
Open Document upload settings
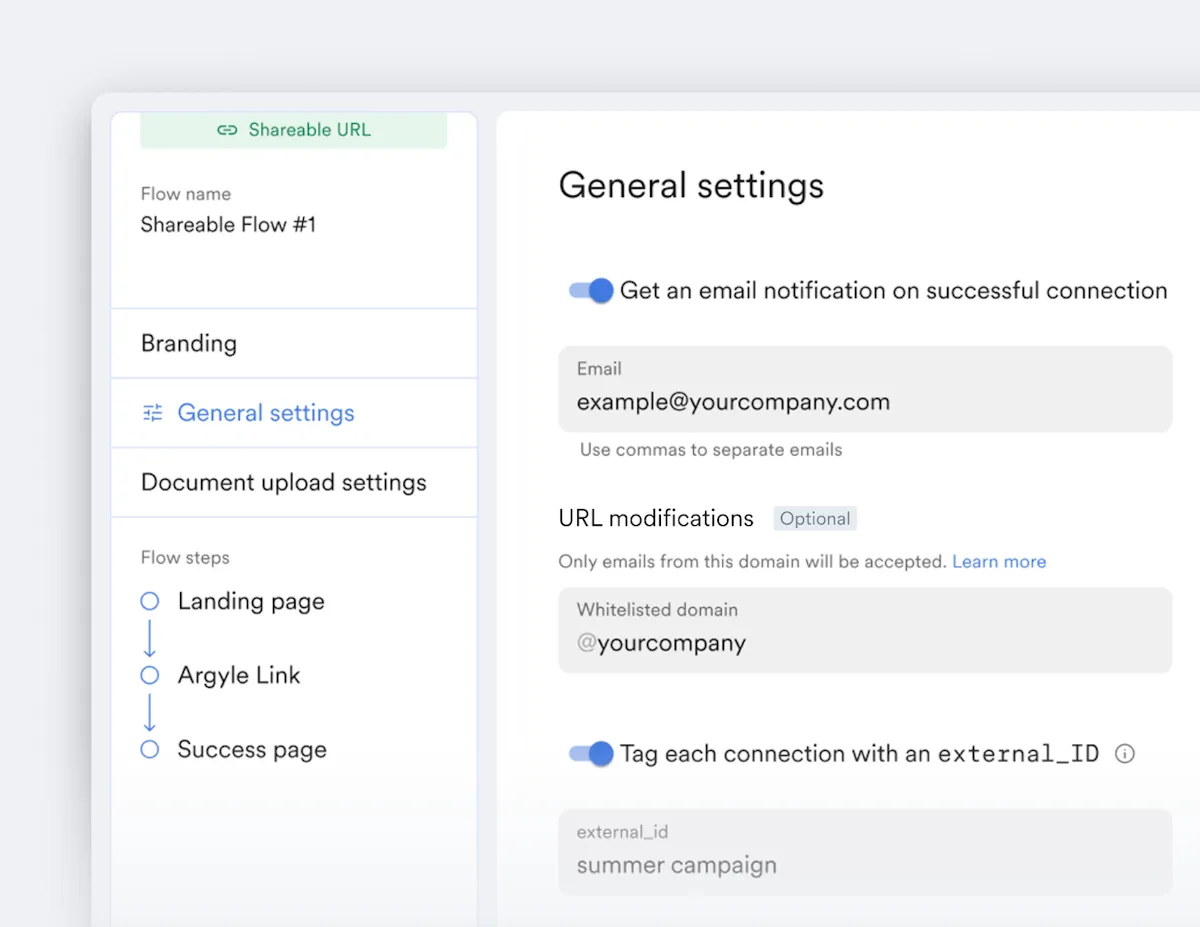point(284,482)
